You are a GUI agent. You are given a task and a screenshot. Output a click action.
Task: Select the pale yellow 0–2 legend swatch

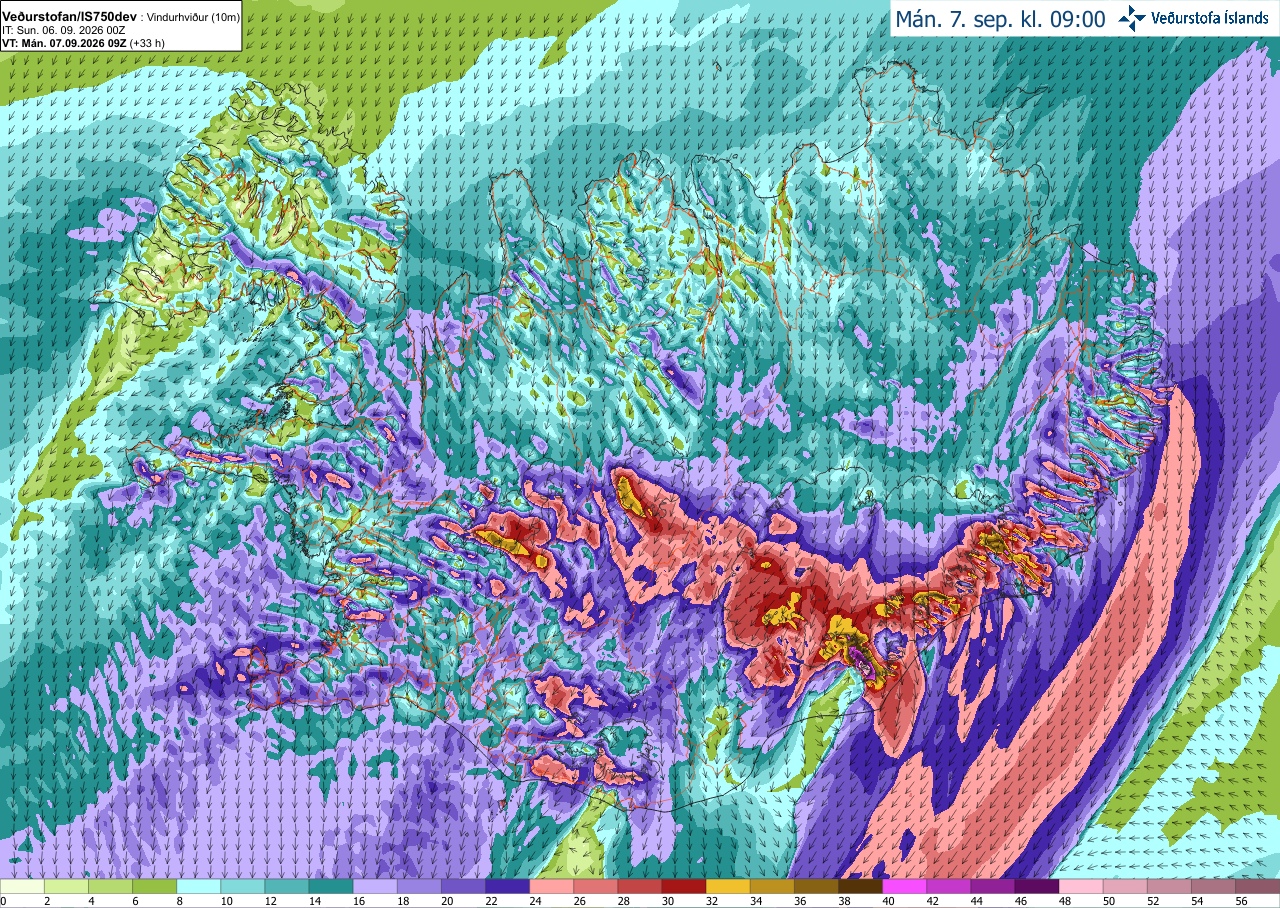pyautogui.click(x=22, y=886)
